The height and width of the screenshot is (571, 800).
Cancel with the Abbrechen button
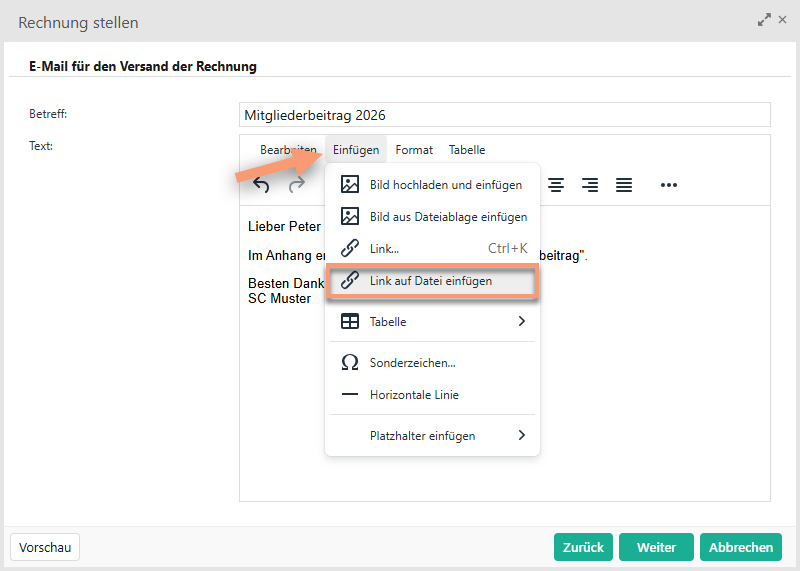click(x=741, y=547)
